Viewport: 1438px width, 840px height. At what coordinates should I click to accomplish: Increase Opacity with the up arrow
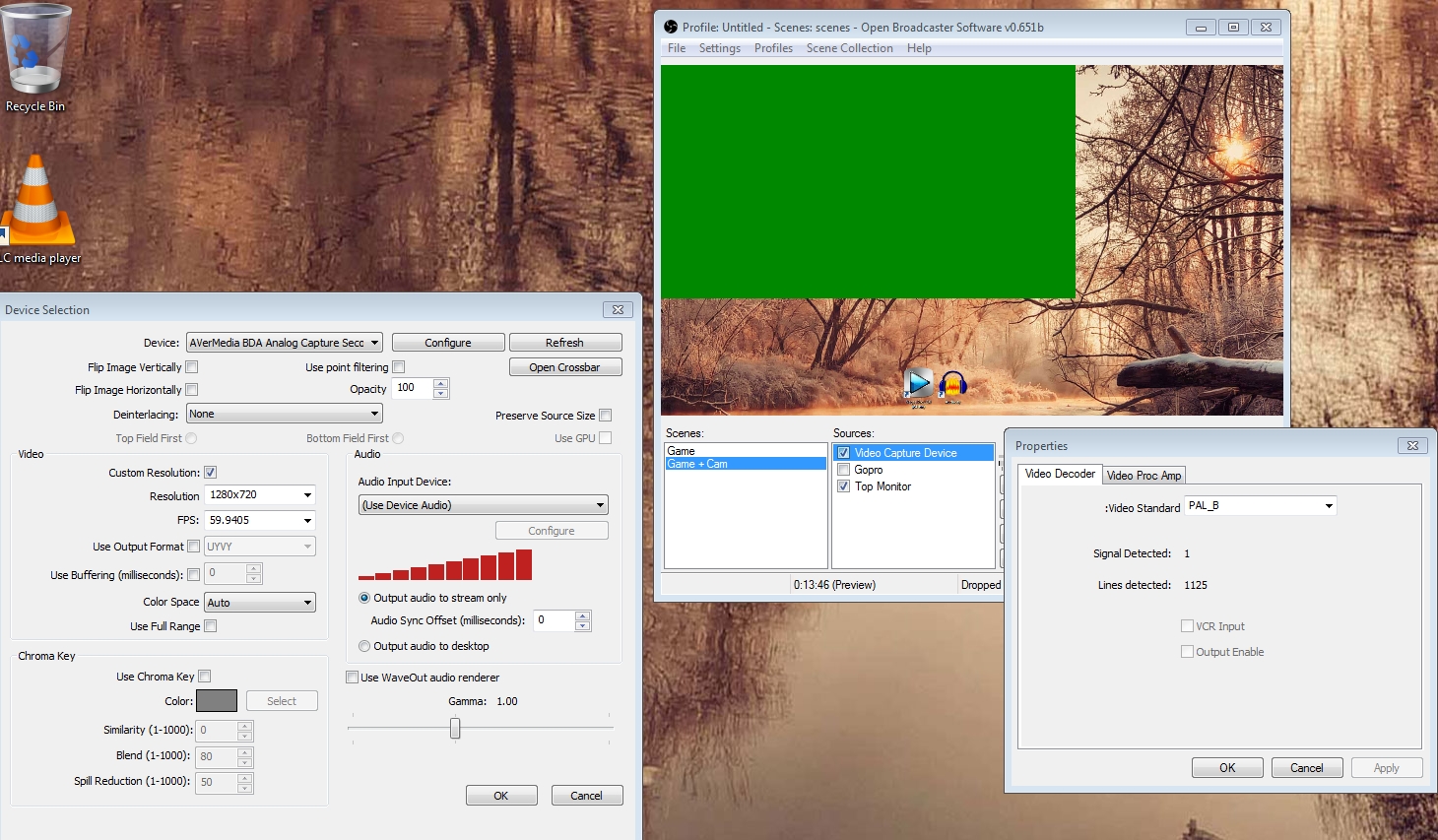point(441,383)
